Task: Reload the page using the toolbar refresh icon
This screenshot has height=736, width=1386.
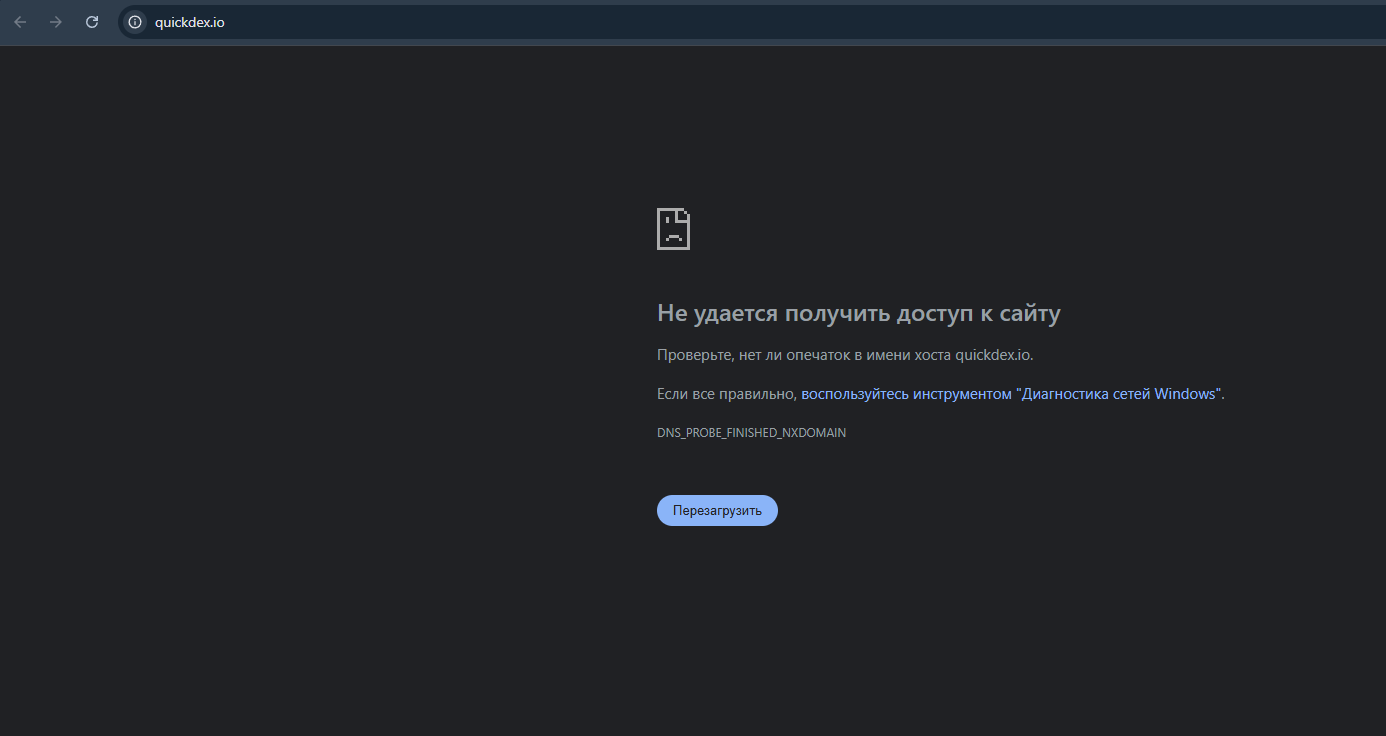Action: click(x=92, y=22)
